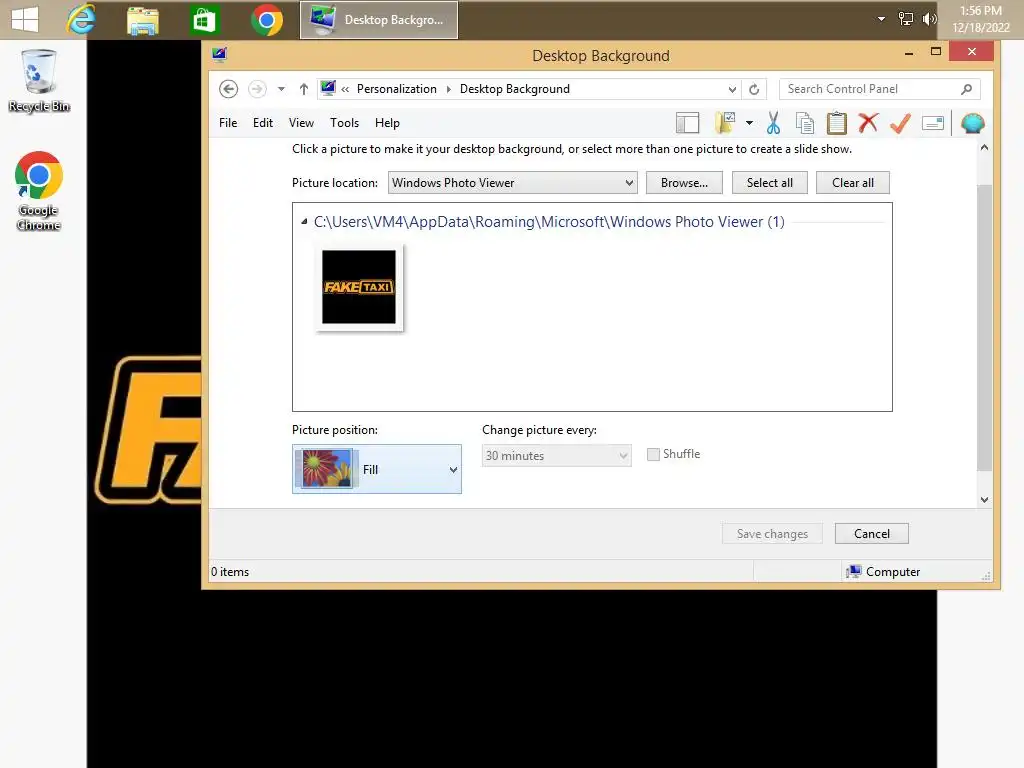Click the Copy toolbar icon
This screenshot has width=1024, height=768.
805,123
